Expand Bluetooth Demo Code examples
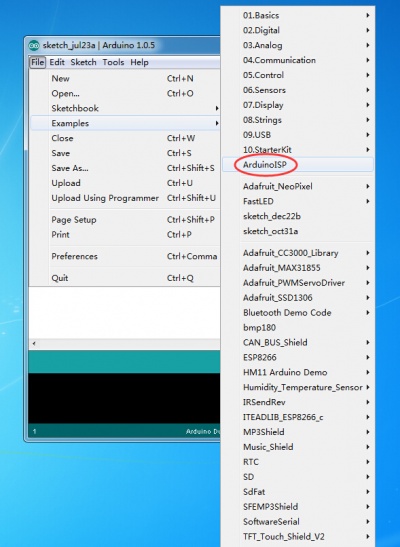This screenshot has width=400, height=547. (x=298, y=313)
